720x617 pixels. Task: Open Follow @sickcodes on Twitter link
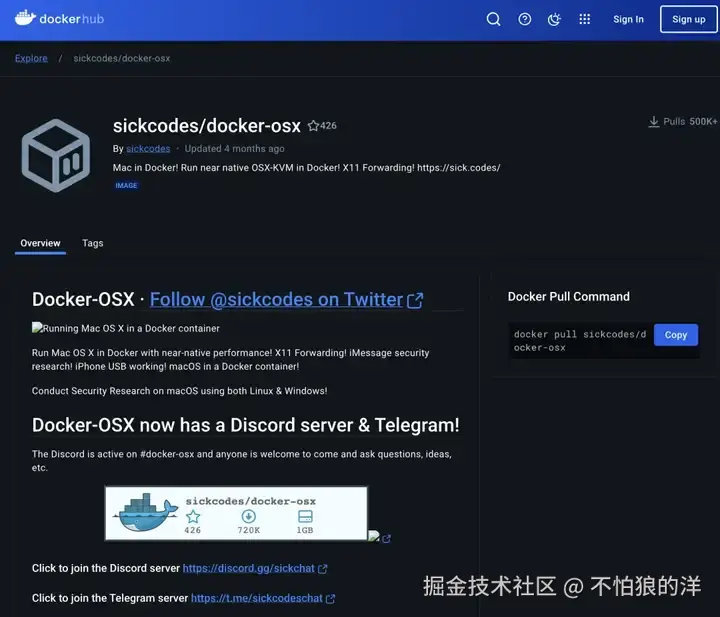click(276, 300)
